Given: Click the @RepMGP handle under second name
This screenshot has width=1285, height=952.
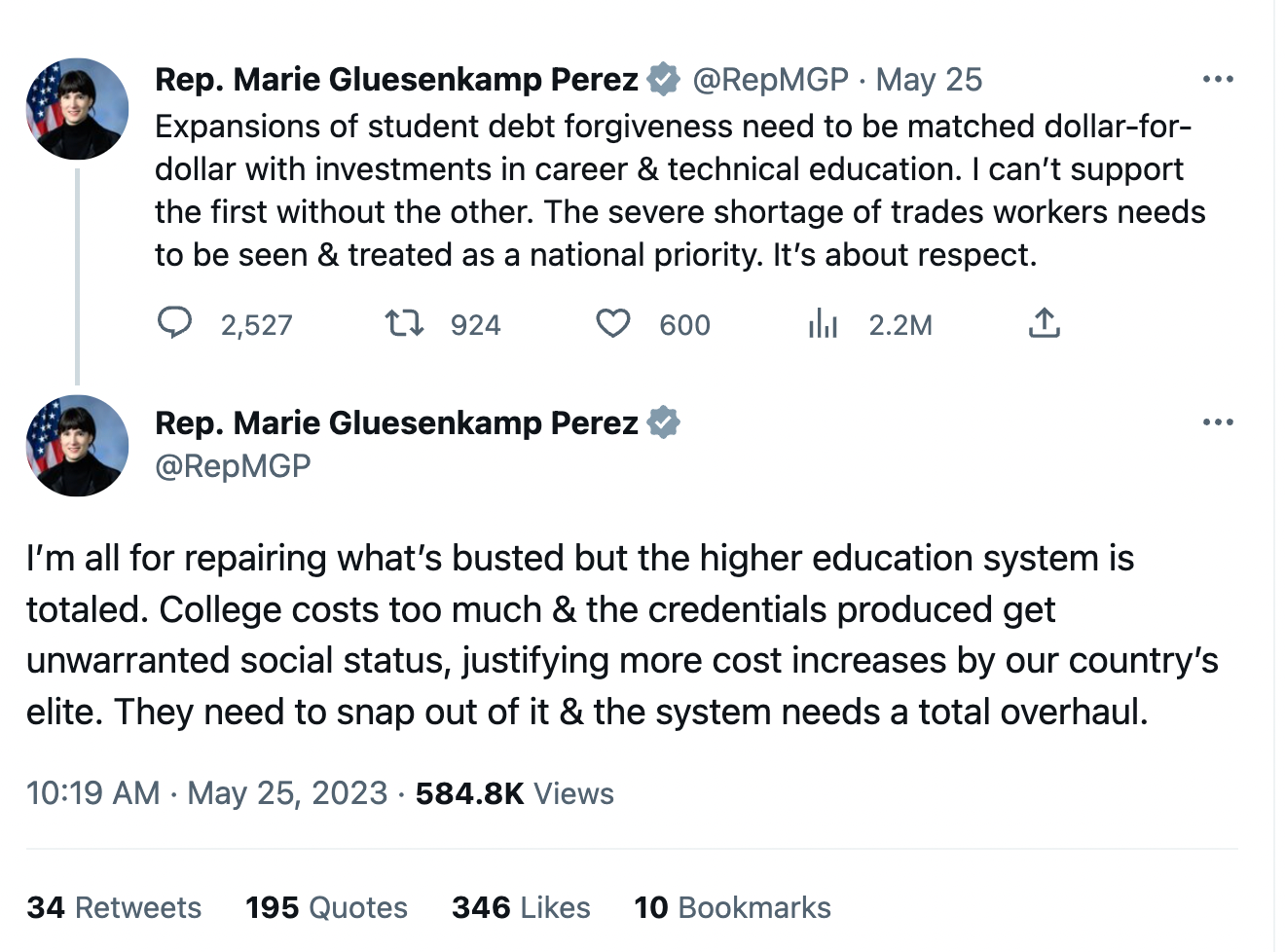Looking at the screenshot, I should click(x=233, y=465).
